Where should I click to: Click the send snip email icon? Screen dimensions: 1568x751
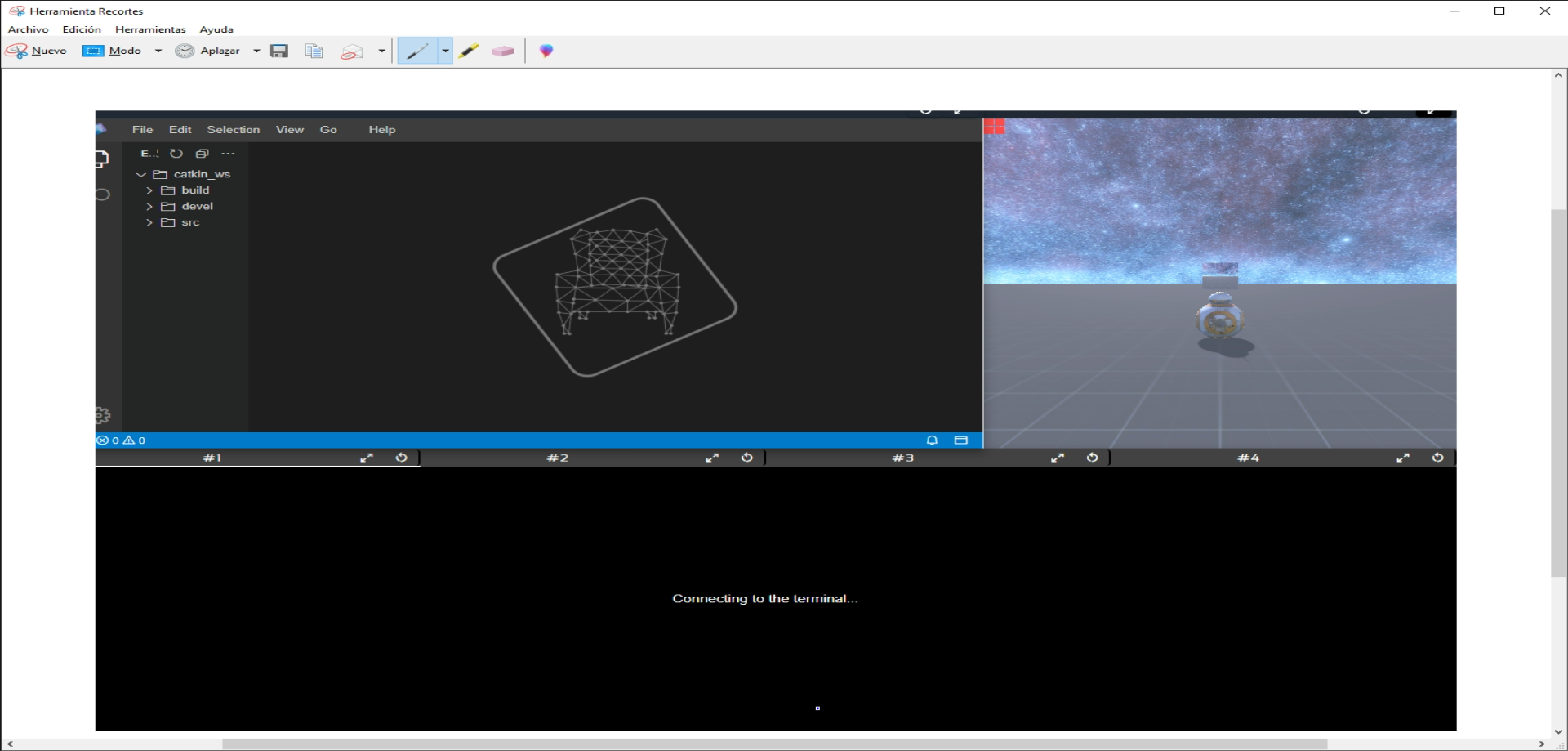352,51
